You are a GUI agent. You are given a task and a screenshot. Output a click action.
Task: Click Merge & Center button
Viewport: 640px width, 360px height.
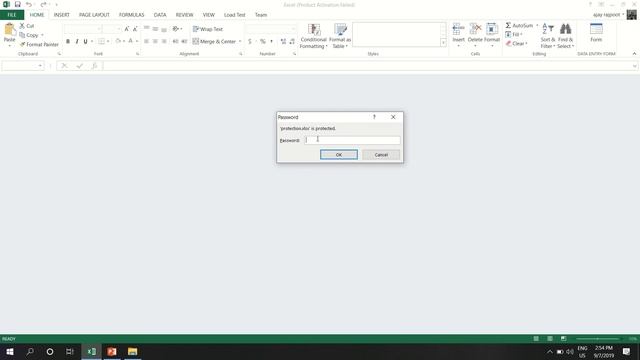[x=214, y=41]
